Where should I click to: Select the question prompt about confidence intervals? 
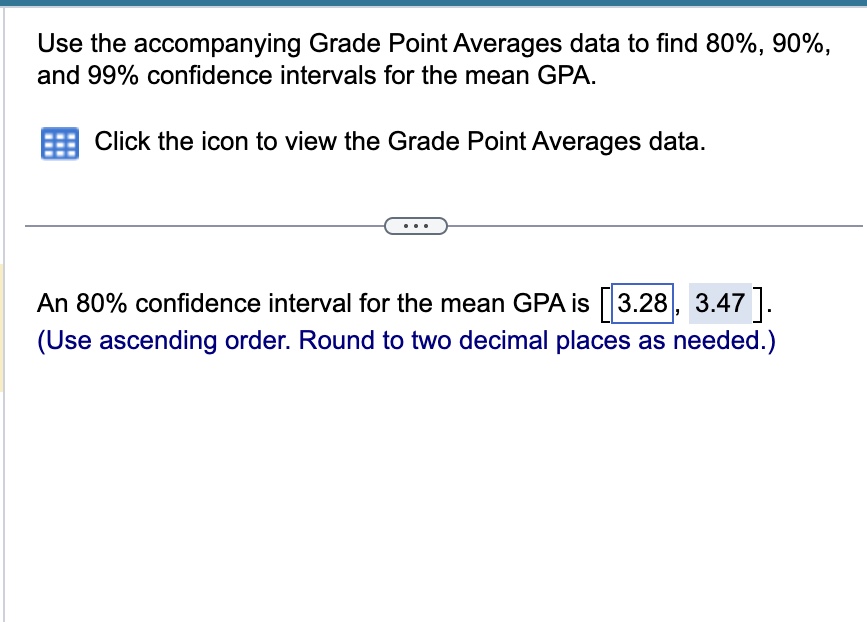coord(430,58)
